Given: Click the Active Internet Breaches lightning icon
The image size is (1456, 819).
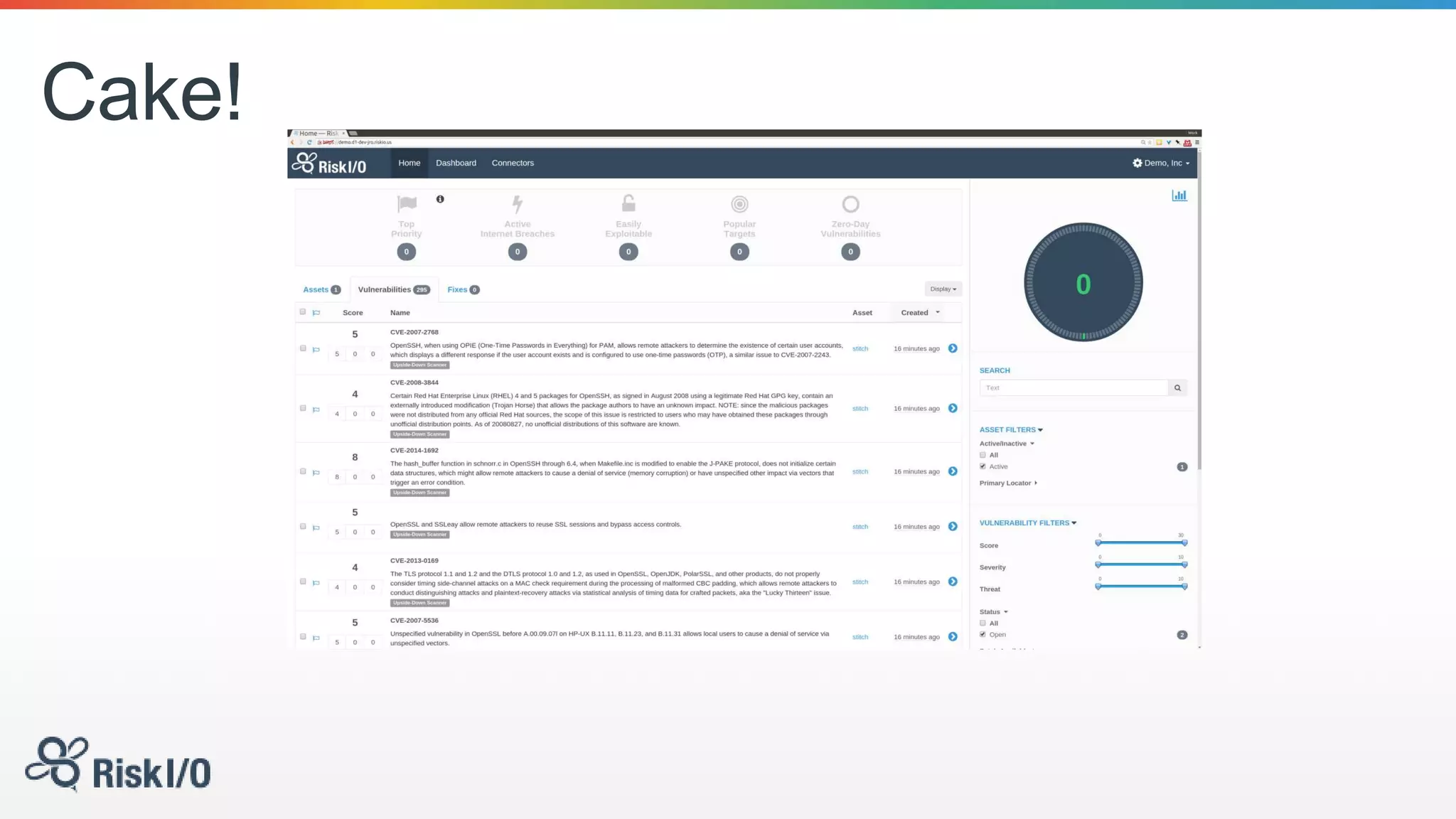Looking at the screenshot, I should click(x=518, y=204).
